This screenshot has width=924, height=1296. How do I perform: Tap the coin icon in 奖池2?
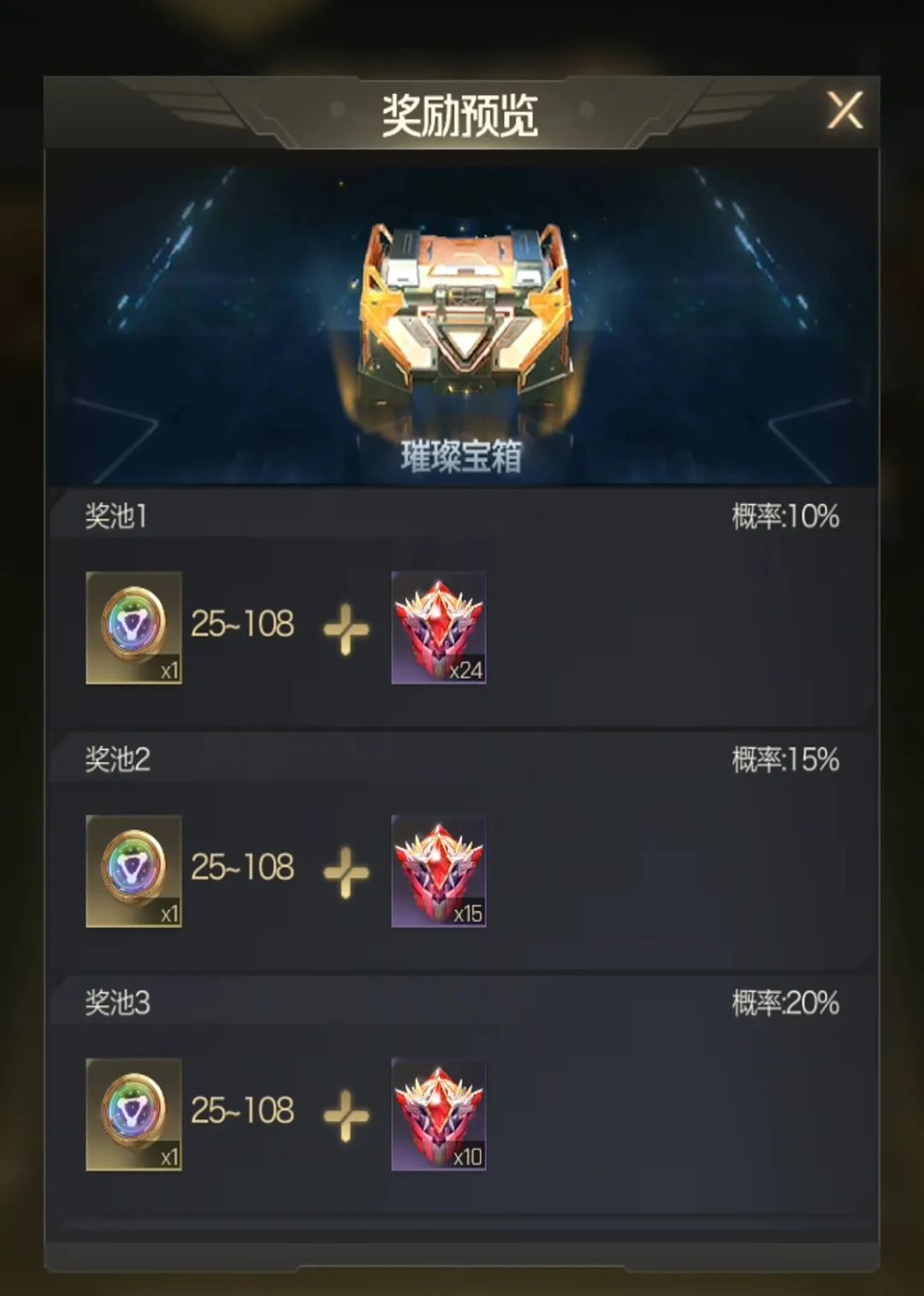(x=133, y=871)
